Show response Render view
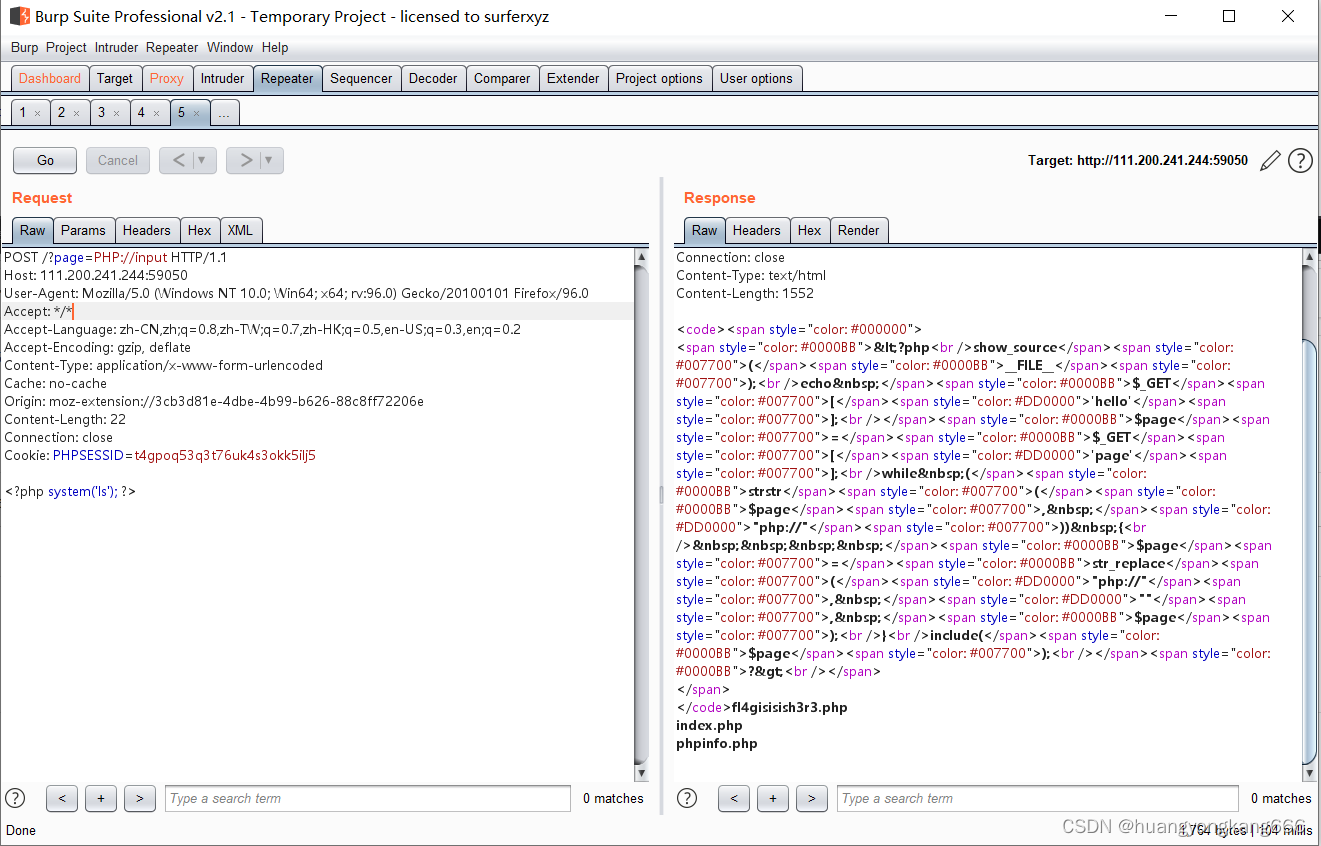This screenshot has height=846, width=1321. (x=858, y=230)
